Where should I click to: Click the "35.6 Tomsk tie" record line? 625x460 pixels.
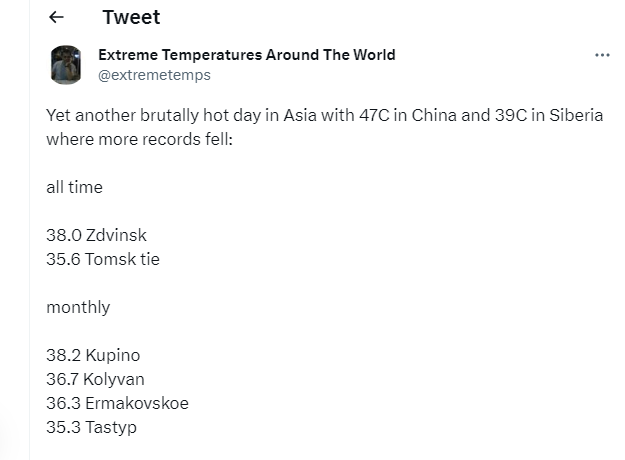[x=102, y=259]
